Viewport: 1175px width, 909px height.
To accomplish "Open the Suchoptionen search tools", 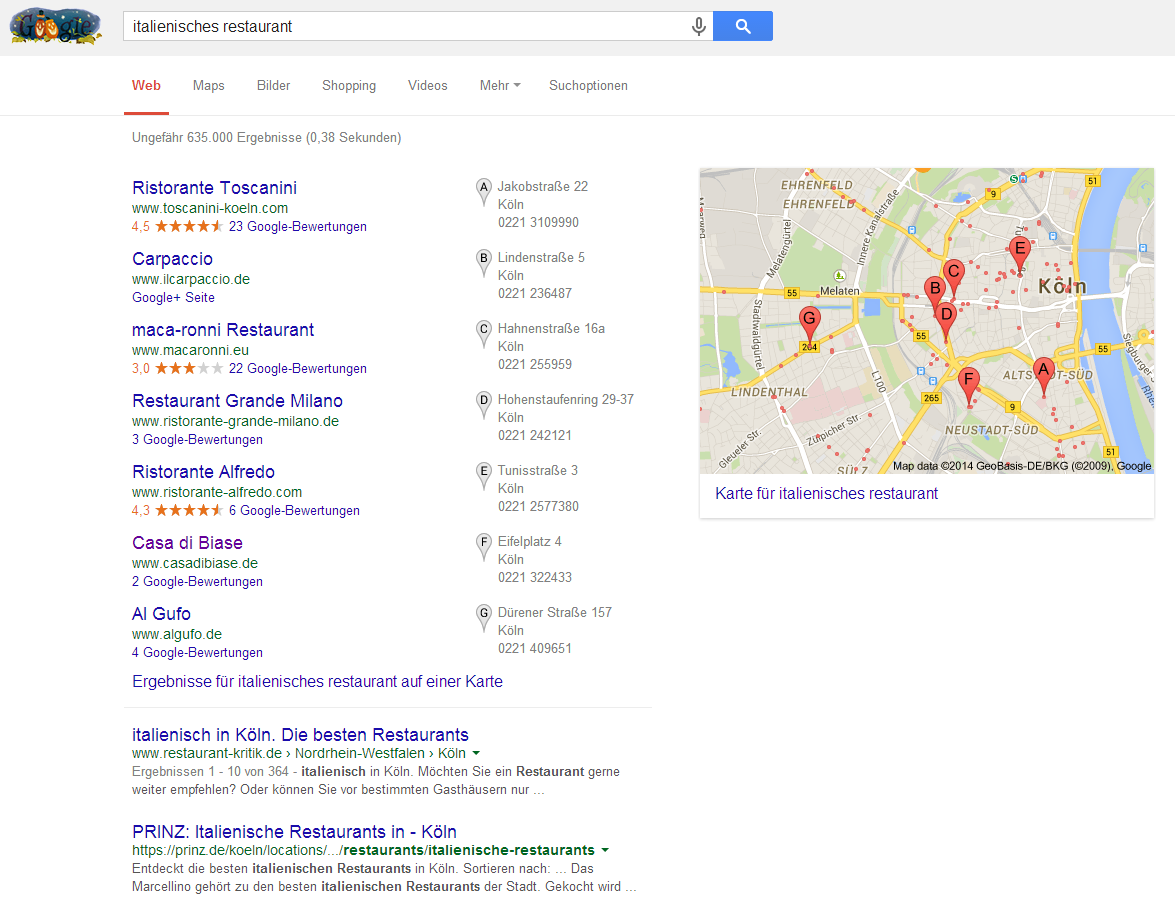I will (x=588, y=86).
